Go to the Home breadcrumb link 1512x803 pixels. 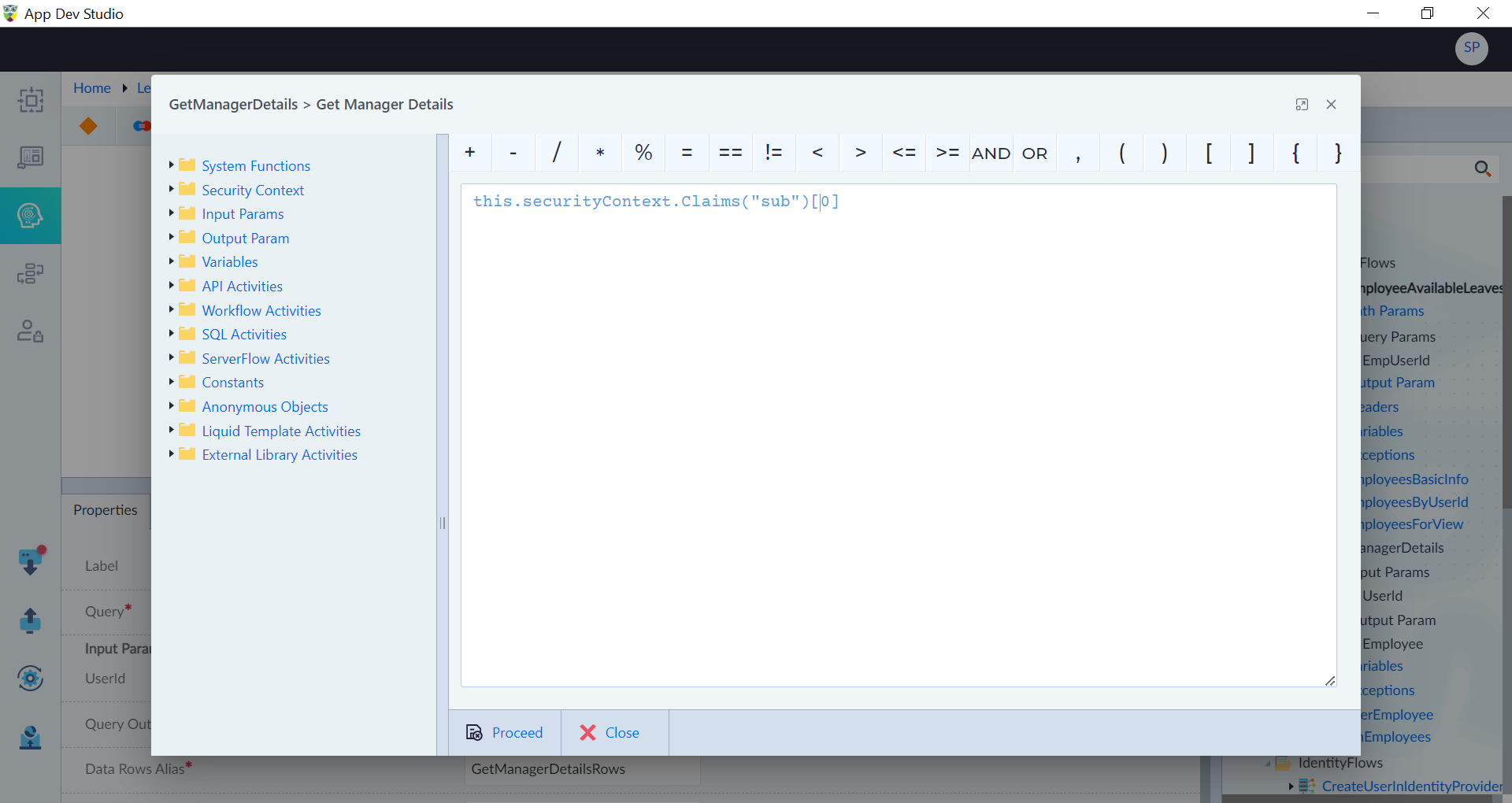(92, 88)
